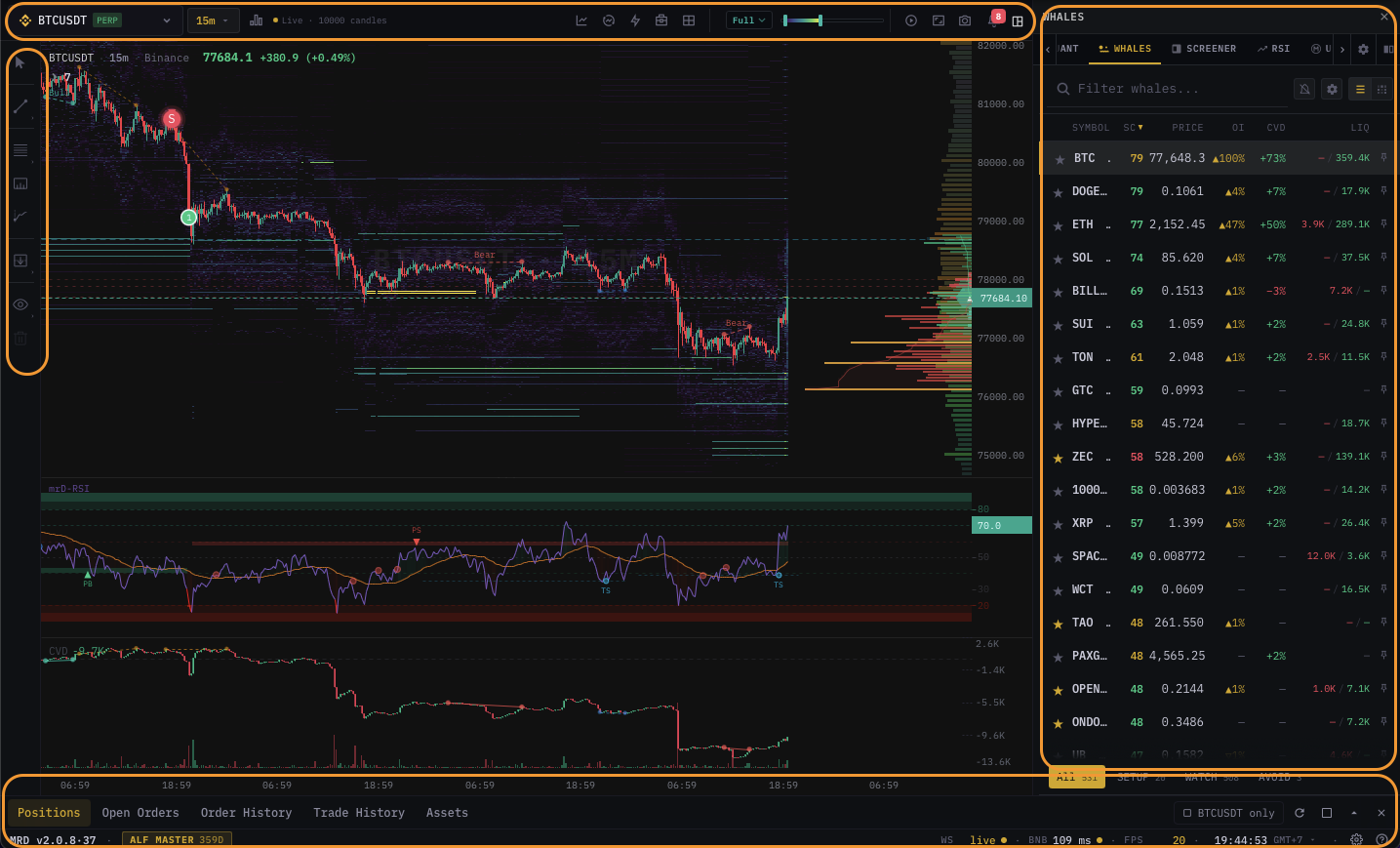Open the Trade History tab
1400x848 pixels.
(359, 813)
